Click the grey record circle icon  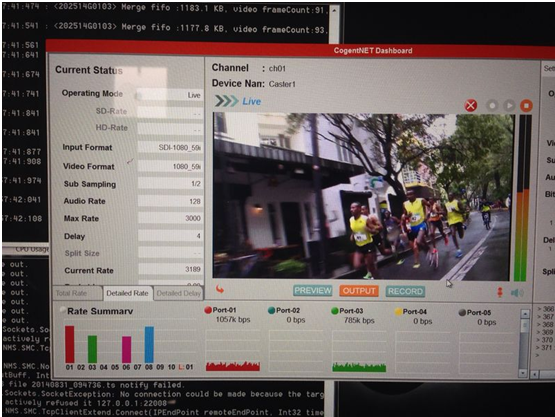tap(492, 105)
